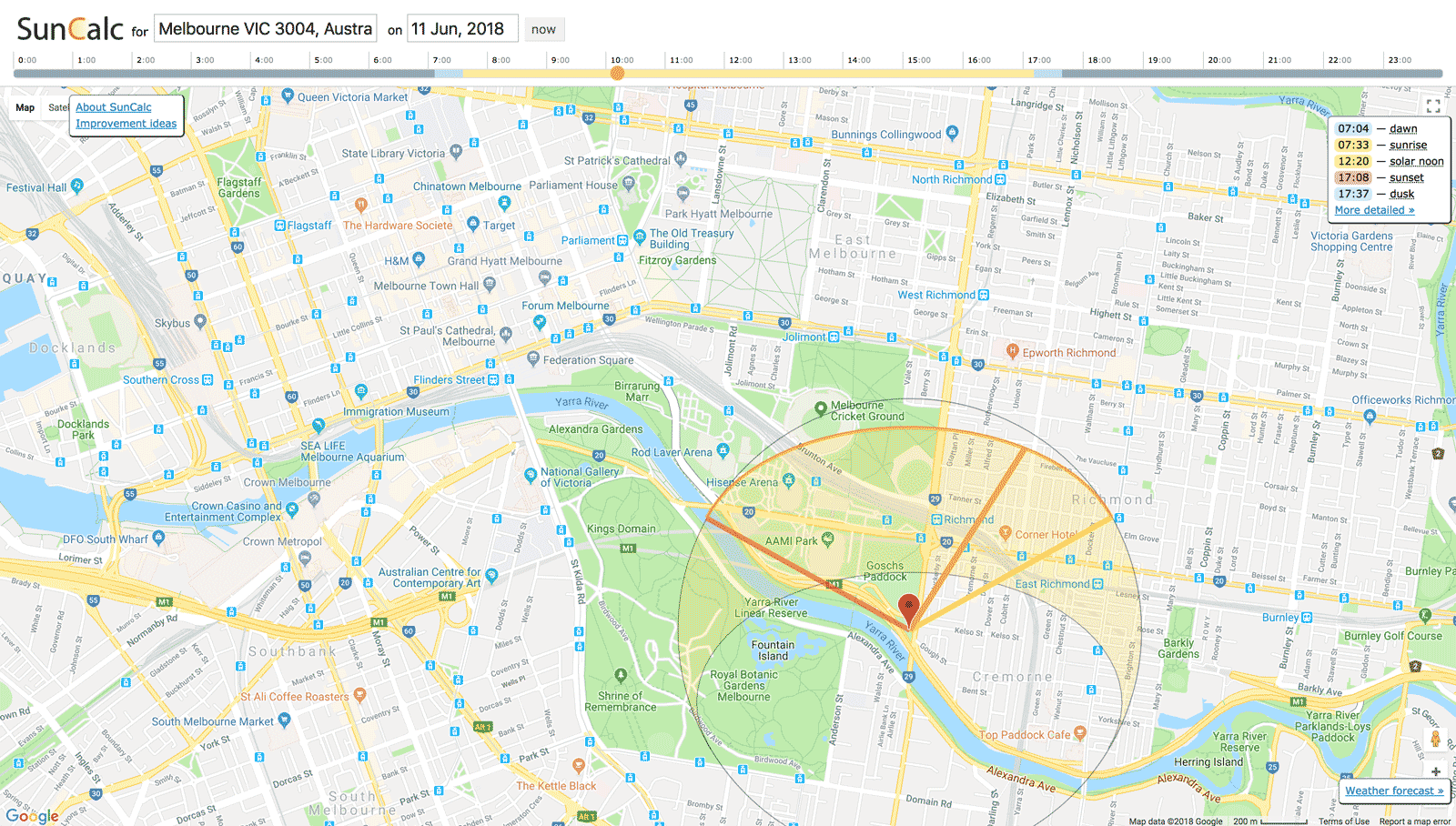Open the Top Paddock Cafe marker
The image size is (1456, 826).
click(1080, 732)
